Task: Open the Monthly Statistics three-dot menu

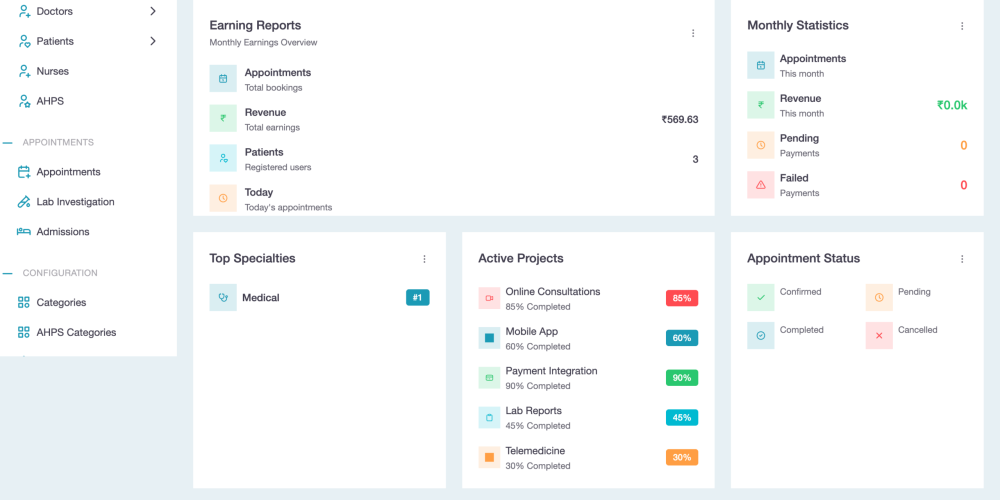Action: pos(962,26)
